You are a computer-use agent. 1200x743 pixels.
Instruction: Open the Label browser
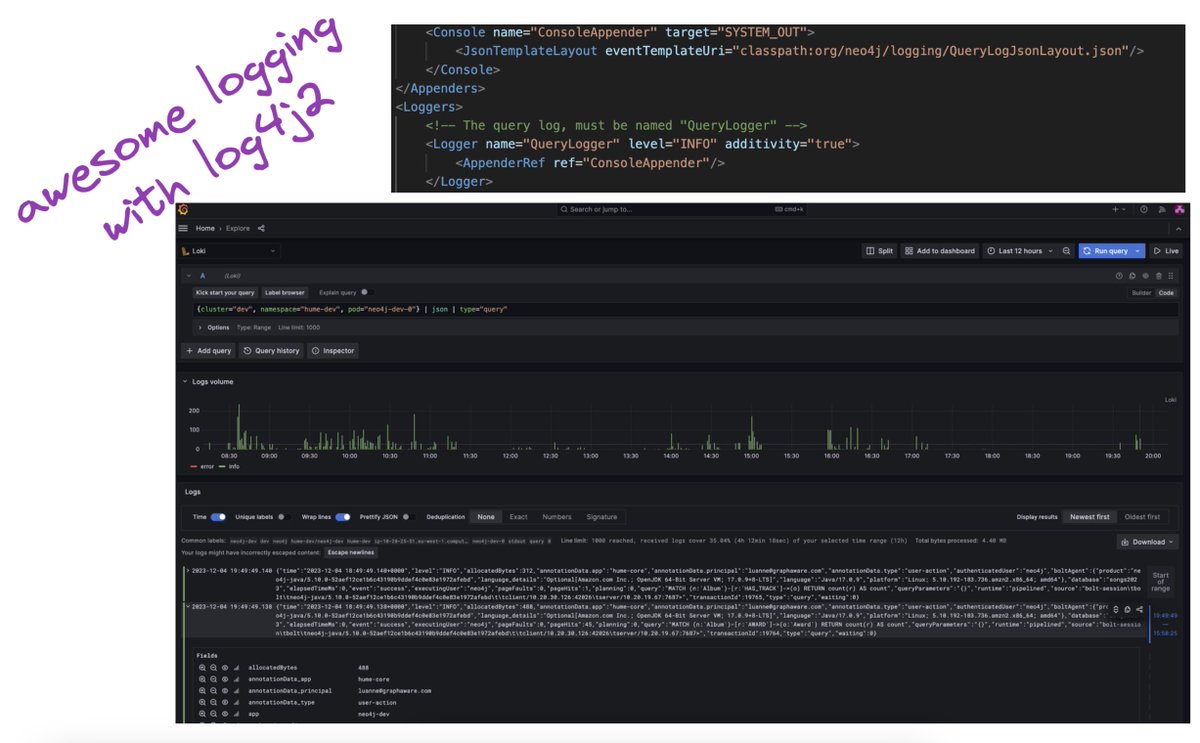click(x=285, y=293)
